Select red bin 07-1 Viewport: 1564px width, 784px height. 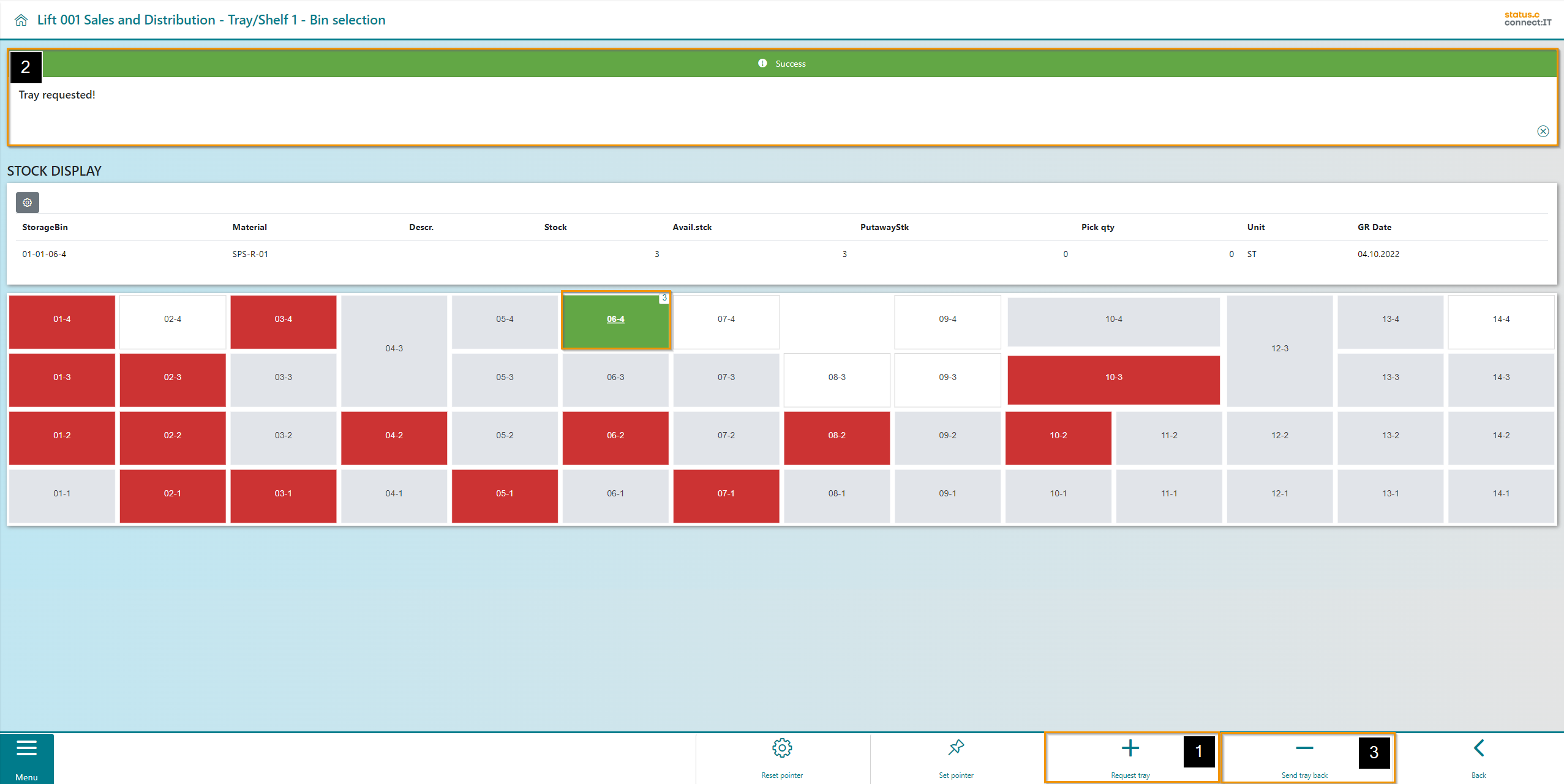(726, 494)
